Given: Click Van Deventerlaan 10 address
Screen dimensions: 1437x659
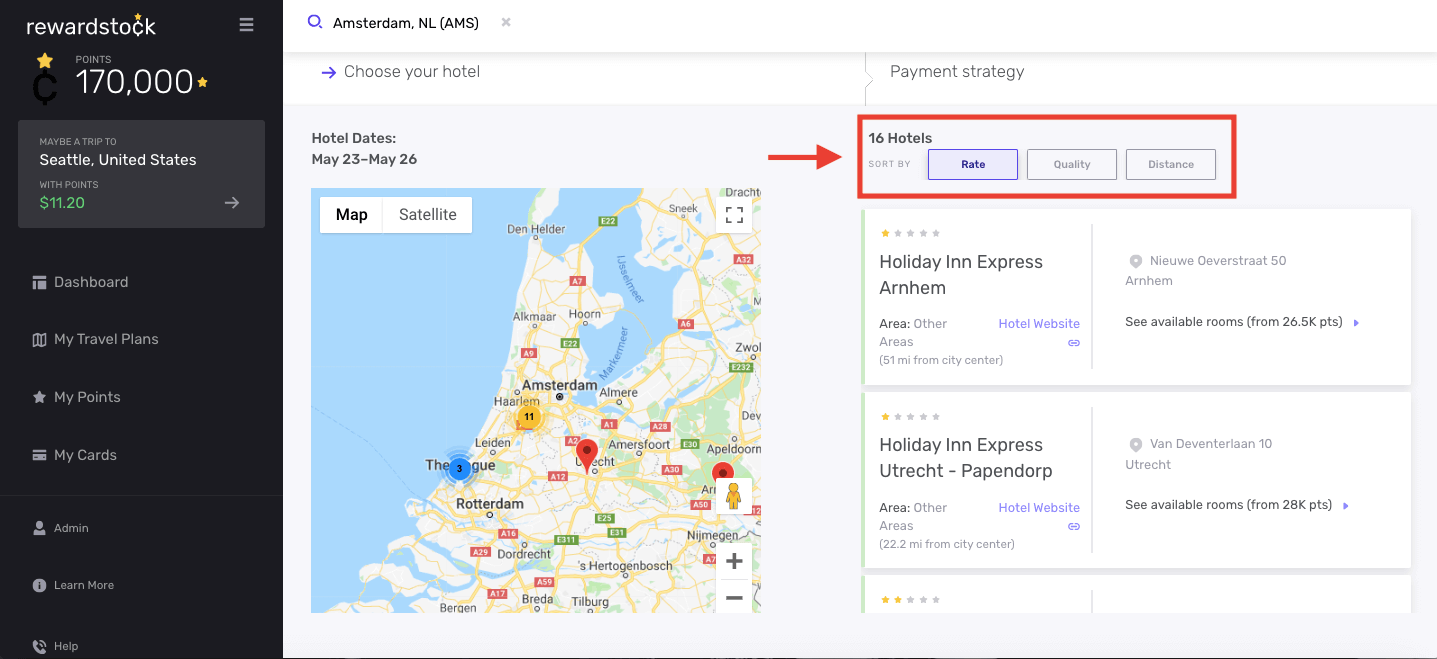Looking at the screenshot, I should 1211,444.
